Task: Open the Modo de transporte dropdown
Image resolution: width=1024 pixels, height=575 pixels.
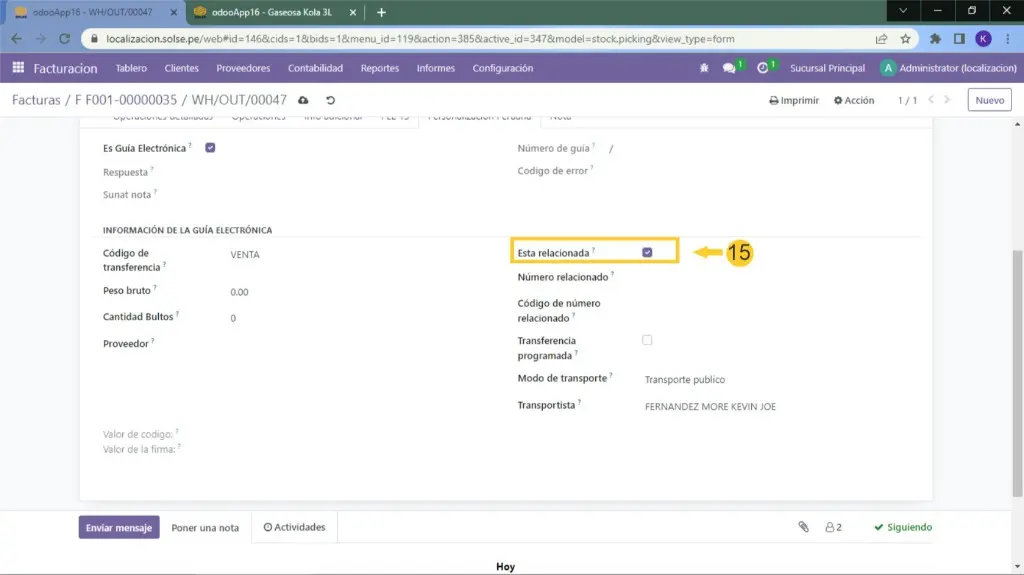Action: (x=720, y=380)
